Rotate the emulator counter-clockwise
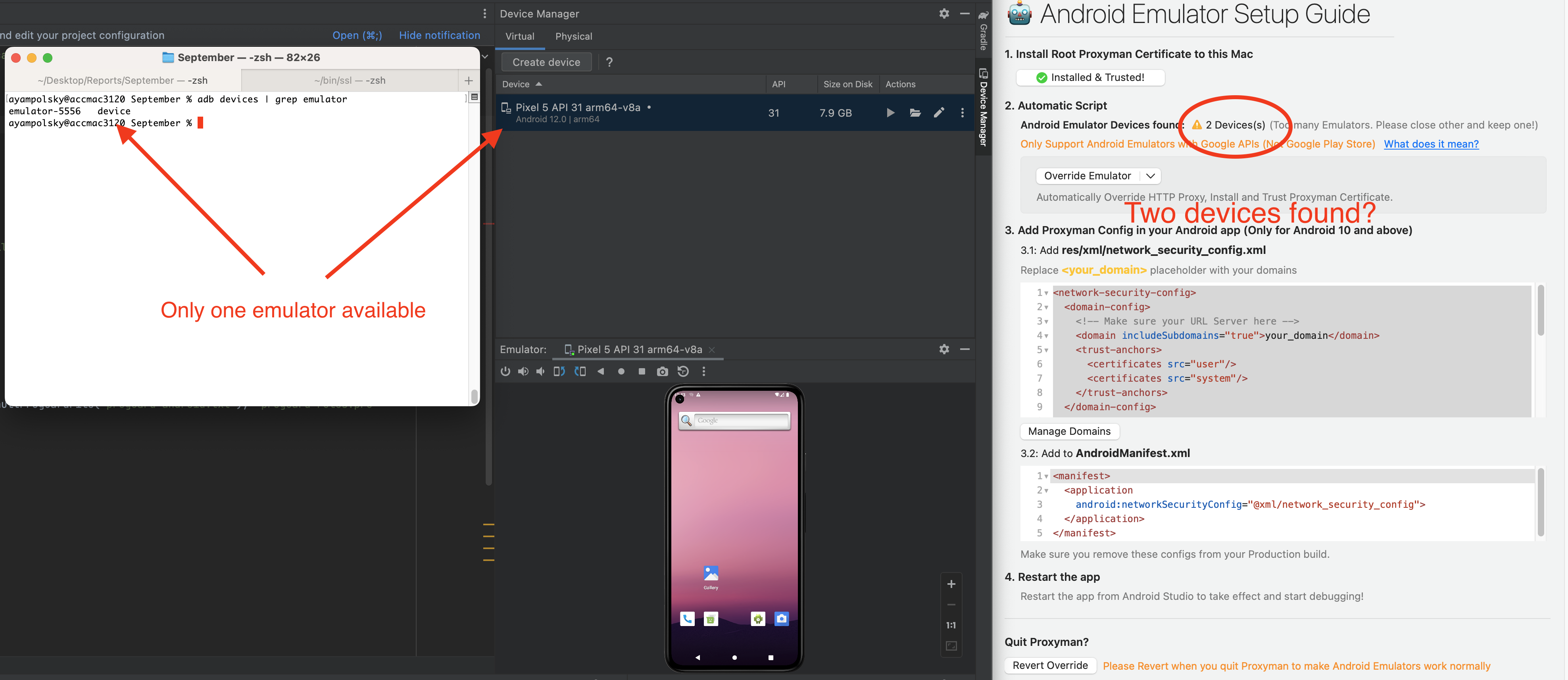Viewport: 1568px width, 680px height. 559,371
